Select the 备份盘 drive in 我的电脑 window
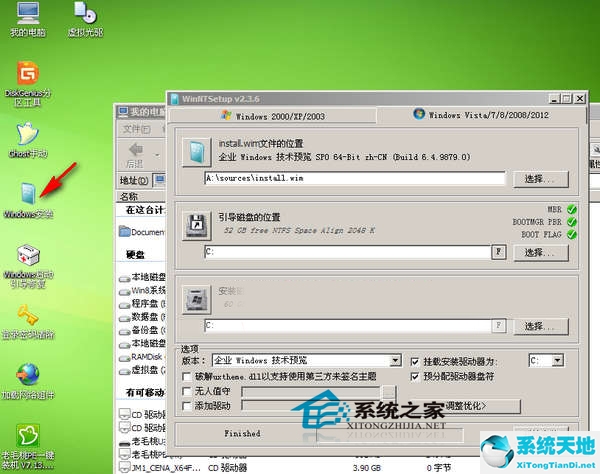Viewport: 600px width, 474px height. [x=142, y=330]
